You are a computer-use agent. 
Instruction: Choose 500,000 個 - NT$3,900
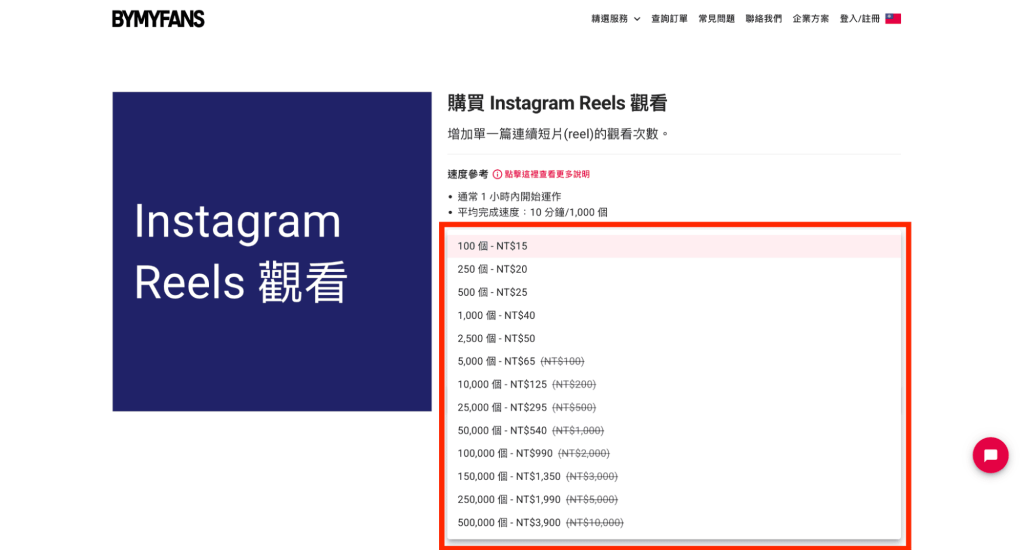(x=673, y=523)
